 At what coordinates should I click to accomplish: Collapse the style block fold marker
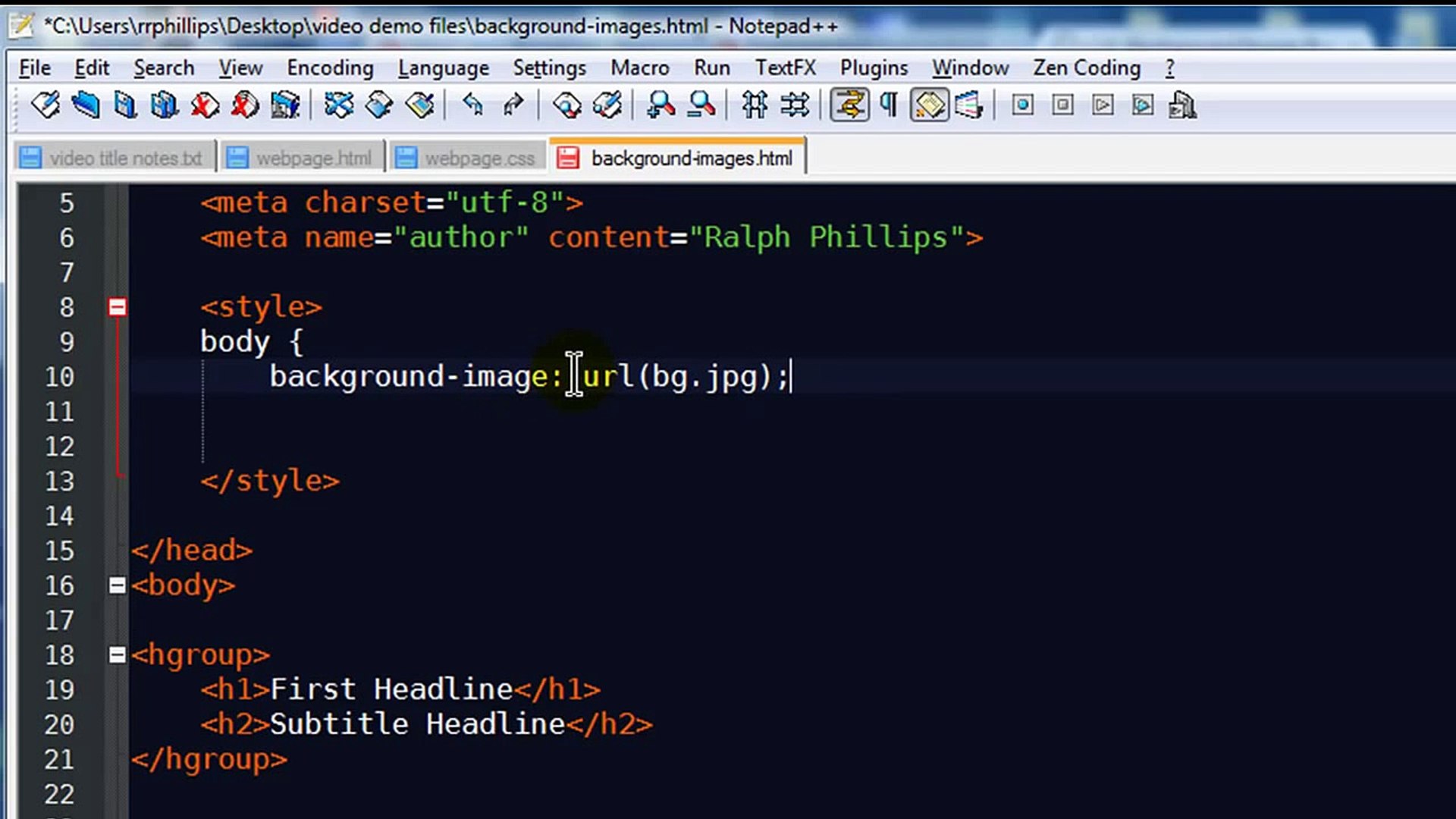pyautogui.click(x=118, y=307)
